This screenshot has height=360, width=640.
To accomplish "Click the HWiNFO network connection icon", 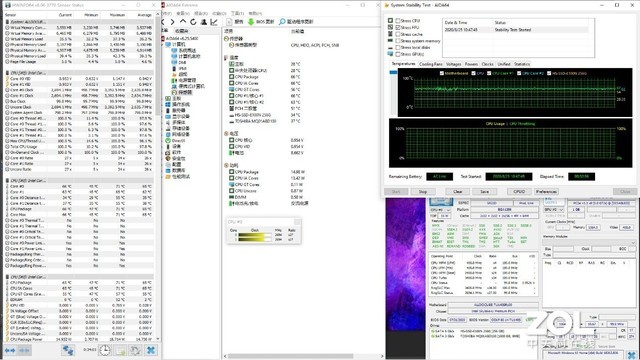I will 68,350.
